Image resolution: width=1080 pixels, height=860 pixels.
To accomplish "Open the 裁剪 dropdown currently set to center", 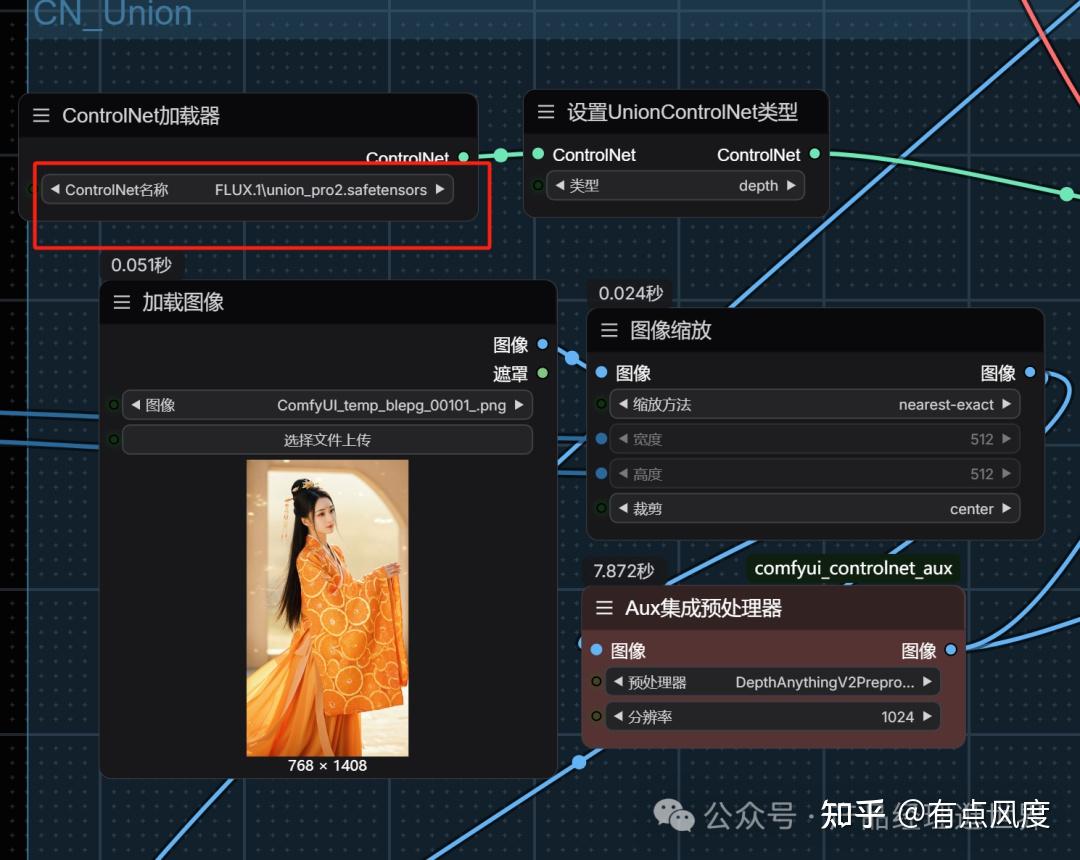I will [814, 508].
